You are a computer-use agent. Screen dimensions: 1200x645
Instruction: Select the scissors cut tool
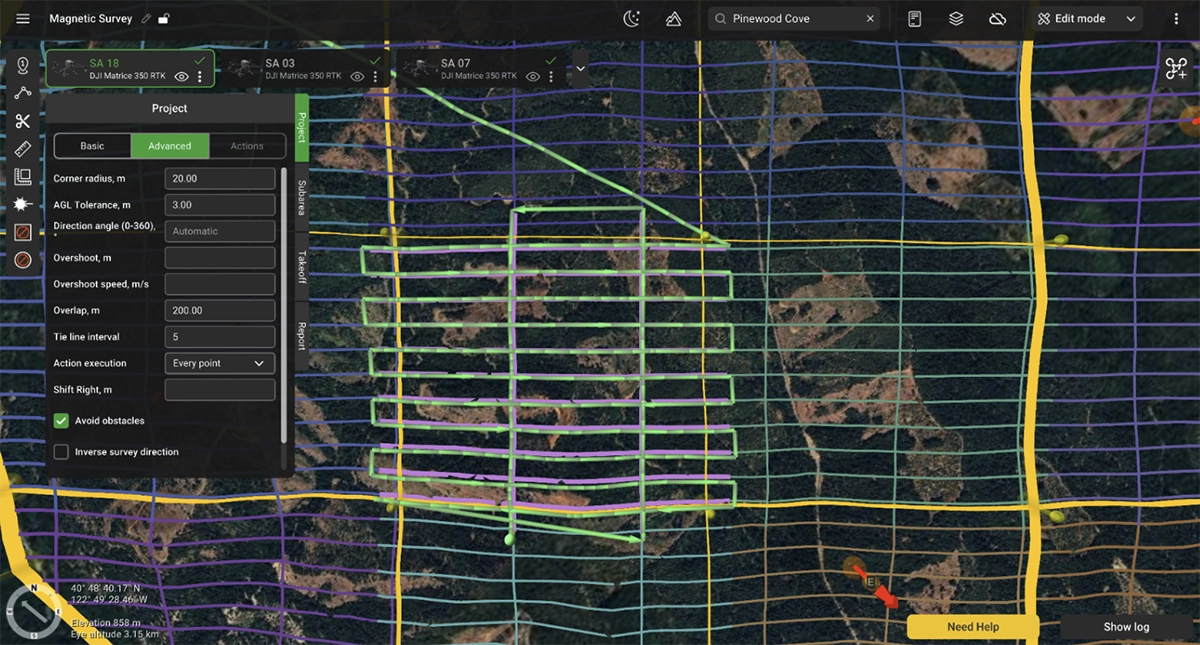tap(23, 121)
